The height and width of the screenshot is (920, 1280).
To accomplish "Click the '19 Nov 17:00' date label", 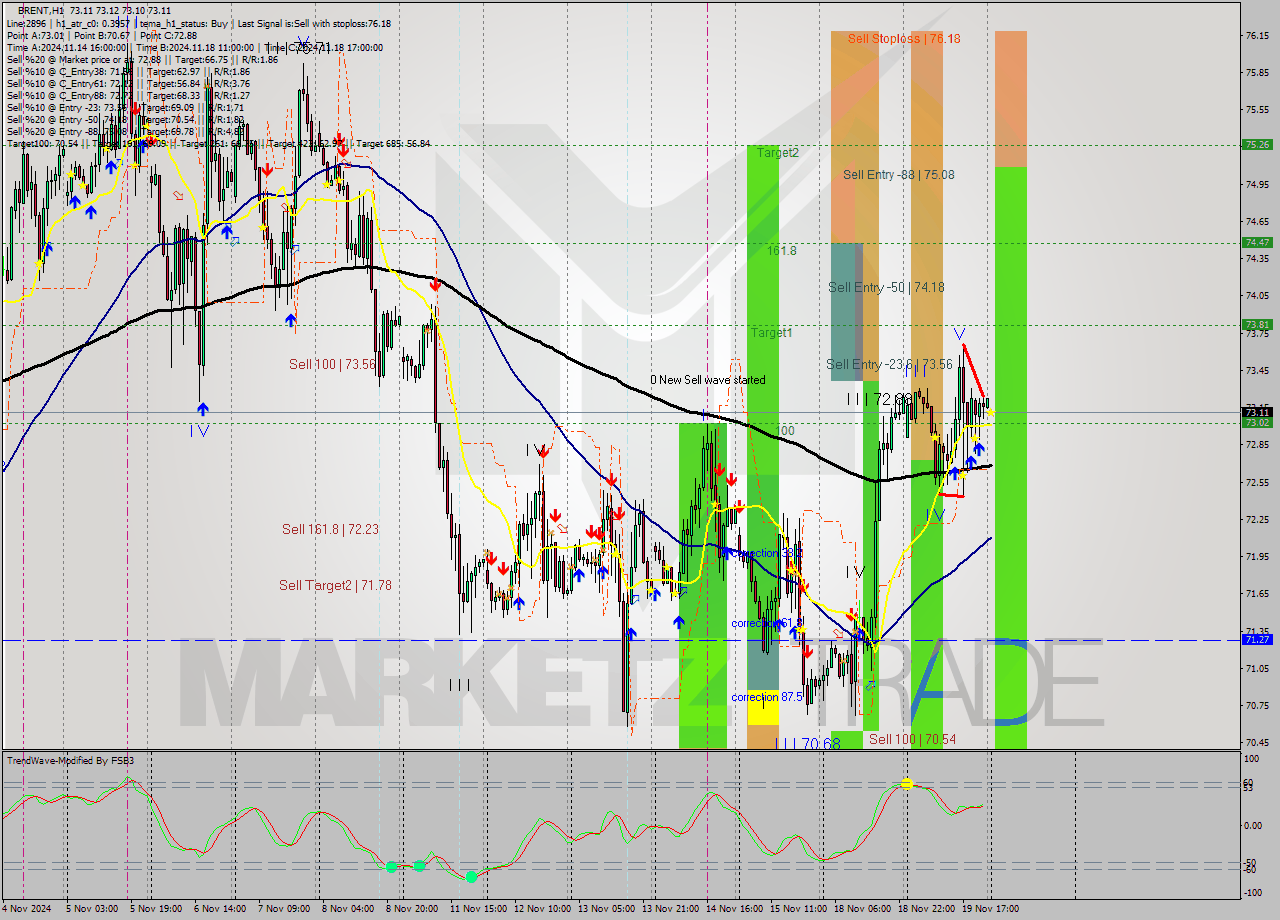I will [x=990, y=909].
